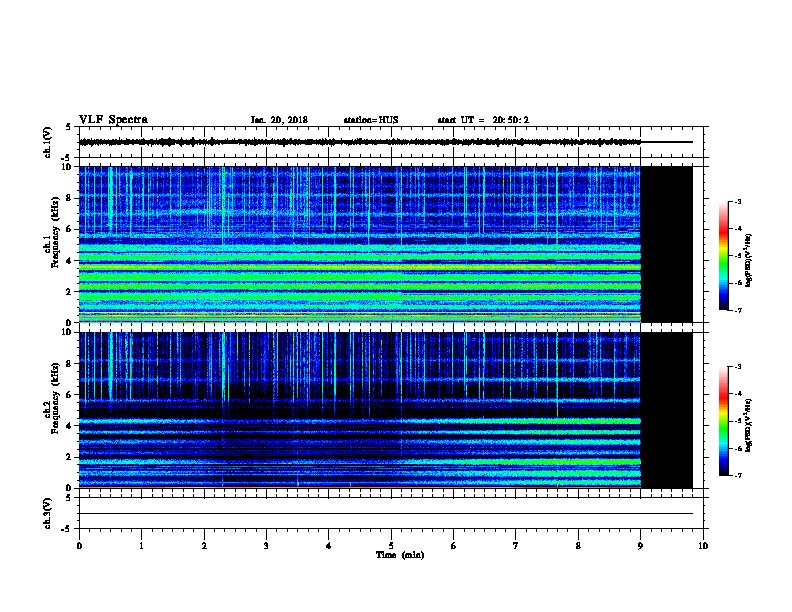Click the ch.3(V) axis label
This screenshot has width=792, height=612.
pos(48,513)
